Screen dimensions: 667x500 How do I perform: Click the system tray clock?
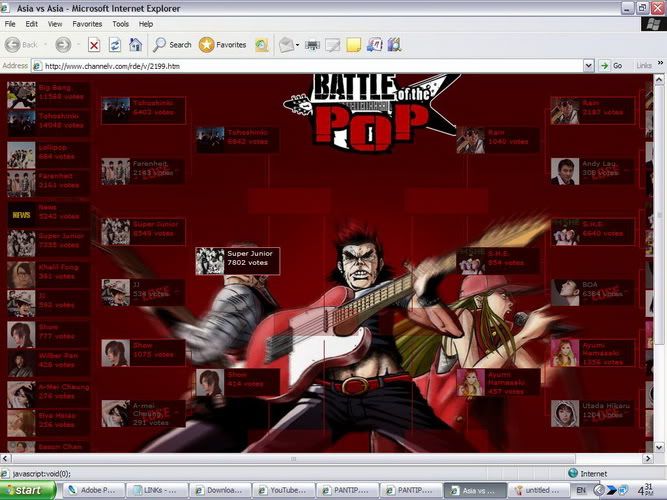(645, 490)
